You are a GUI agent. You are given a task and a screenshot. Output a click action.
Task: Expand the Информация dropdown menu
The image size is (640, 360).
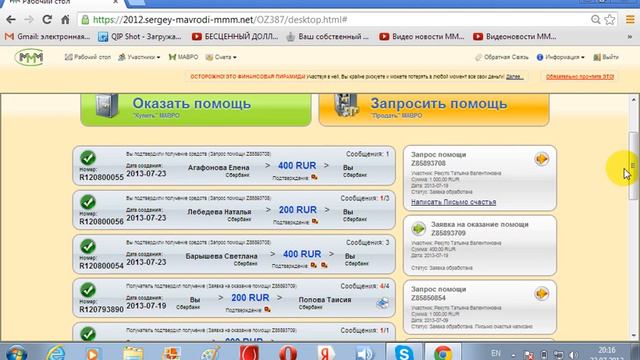[560, 57]
